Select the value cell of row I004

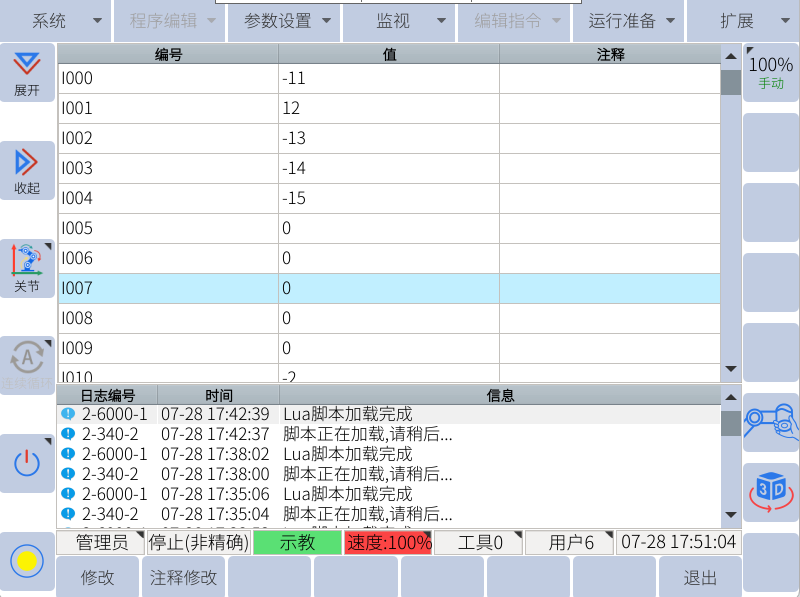pos(388,199)
